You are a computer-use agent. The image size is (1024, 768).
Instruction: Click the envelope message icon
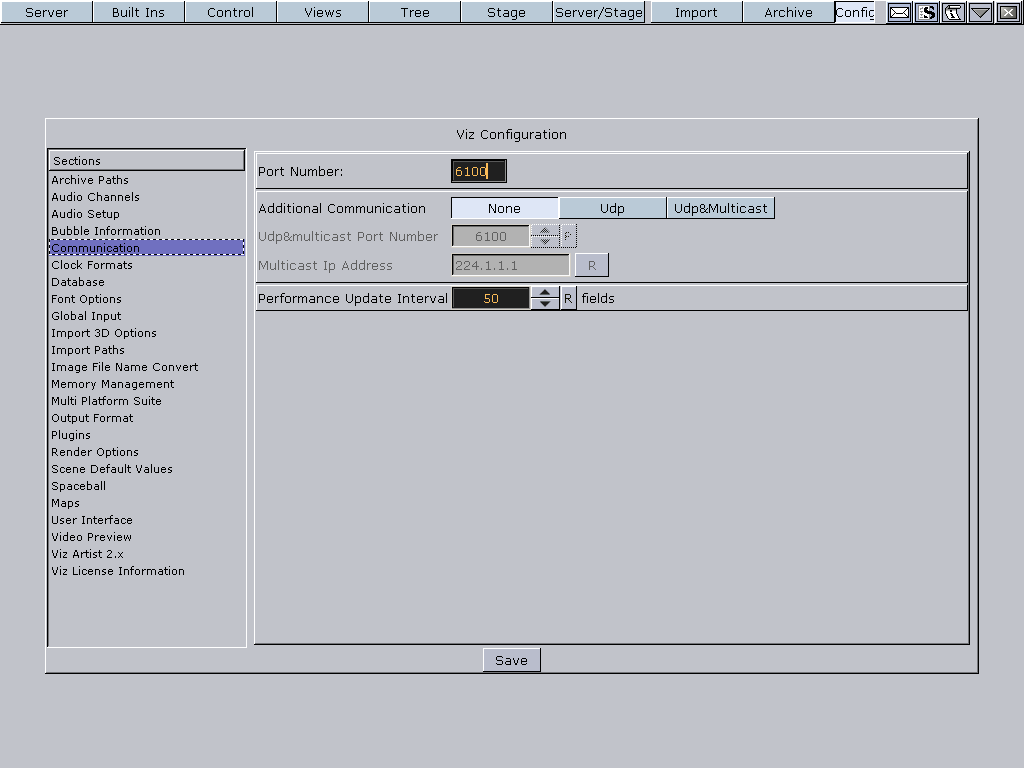899,12
